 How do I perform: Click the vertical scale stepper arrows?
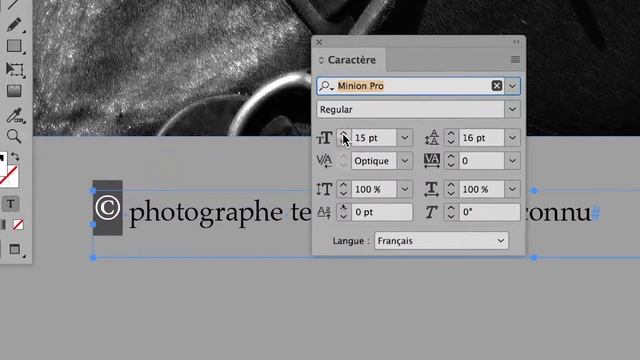click(x=344, y=189)
